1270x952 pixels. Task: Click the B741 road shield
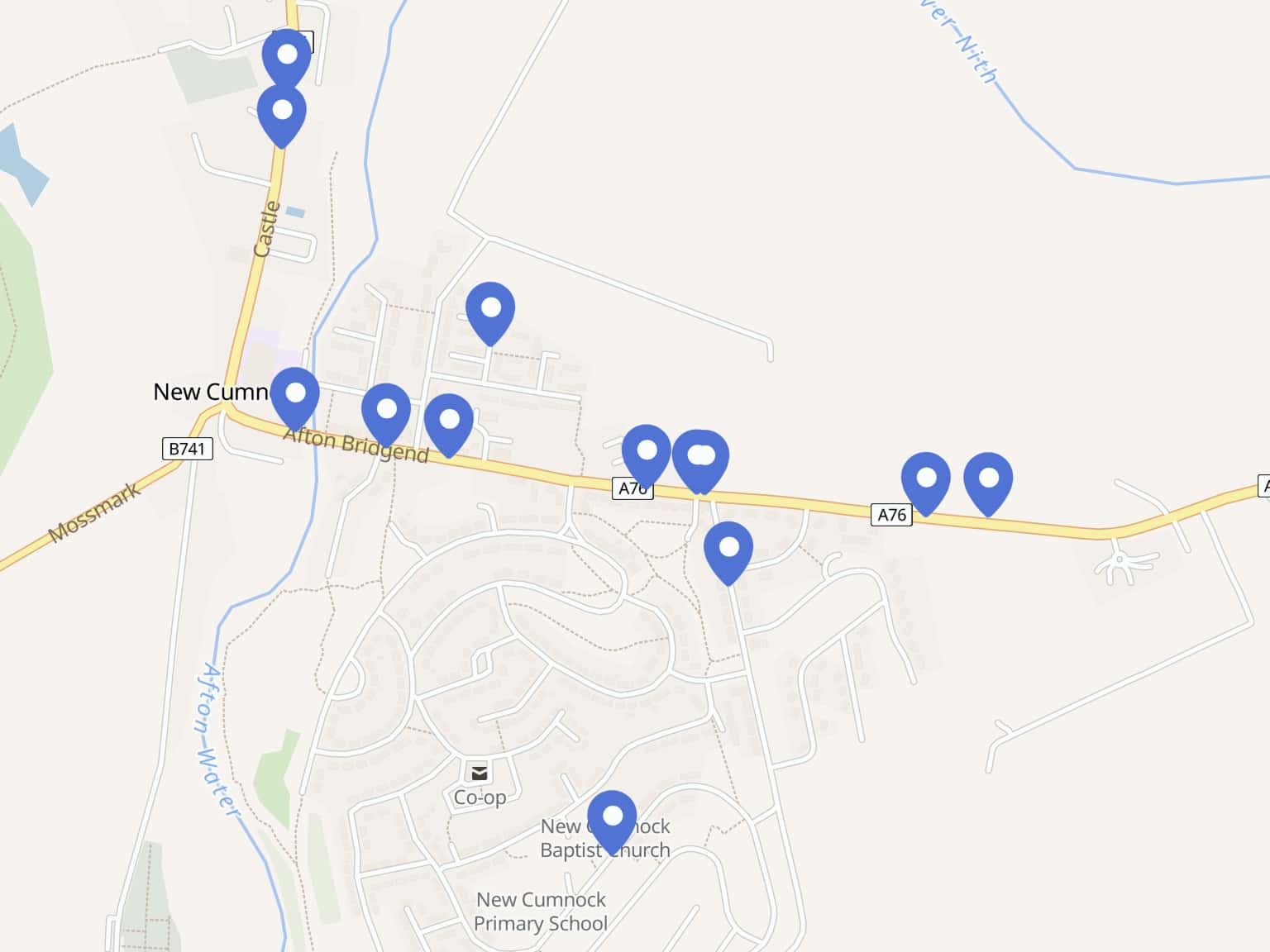[187, 449]
